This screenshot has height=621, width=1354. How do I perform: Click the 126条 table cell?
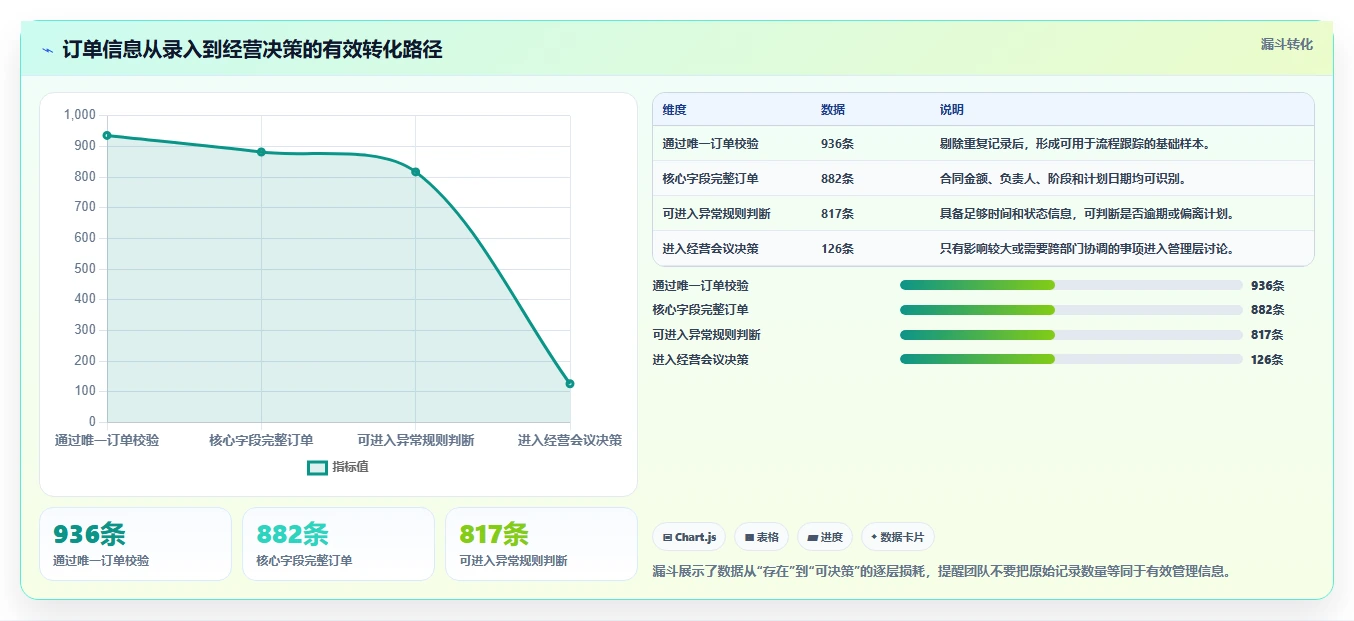pos(837,249)
